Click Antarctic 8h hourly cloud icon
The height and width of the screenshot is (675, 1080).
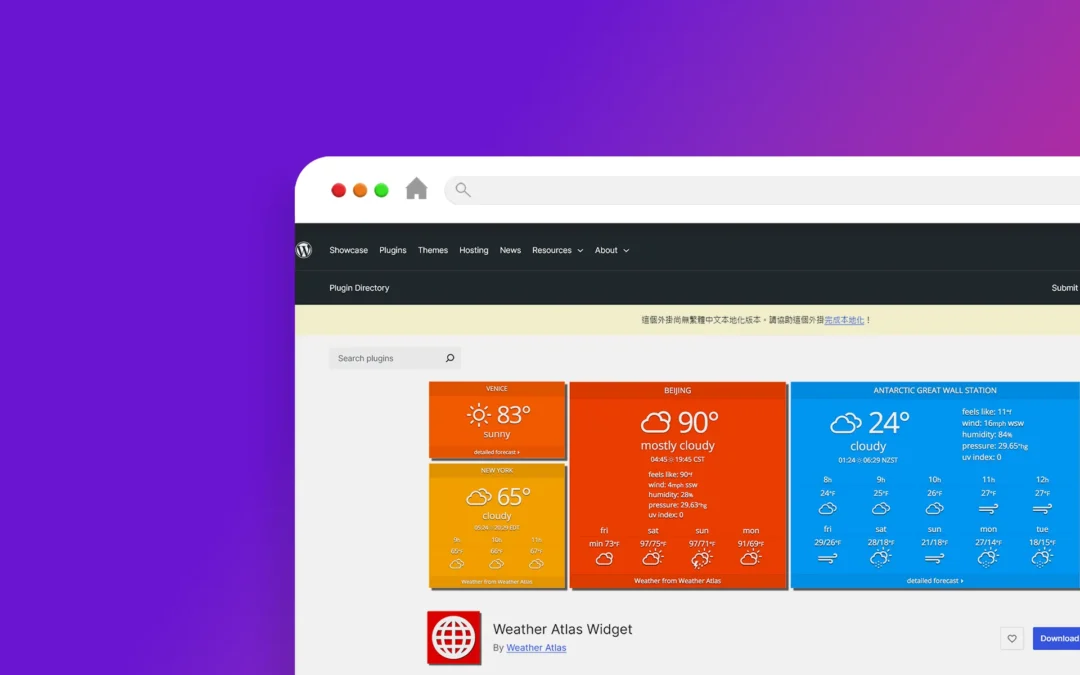pos(827,509)
